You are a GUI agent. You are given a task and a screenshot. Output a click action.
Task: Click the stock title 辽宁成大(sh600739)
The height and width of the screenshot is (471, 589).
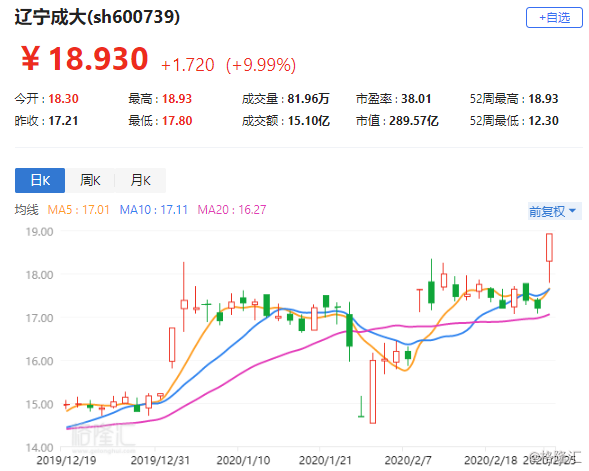(97, 17)
